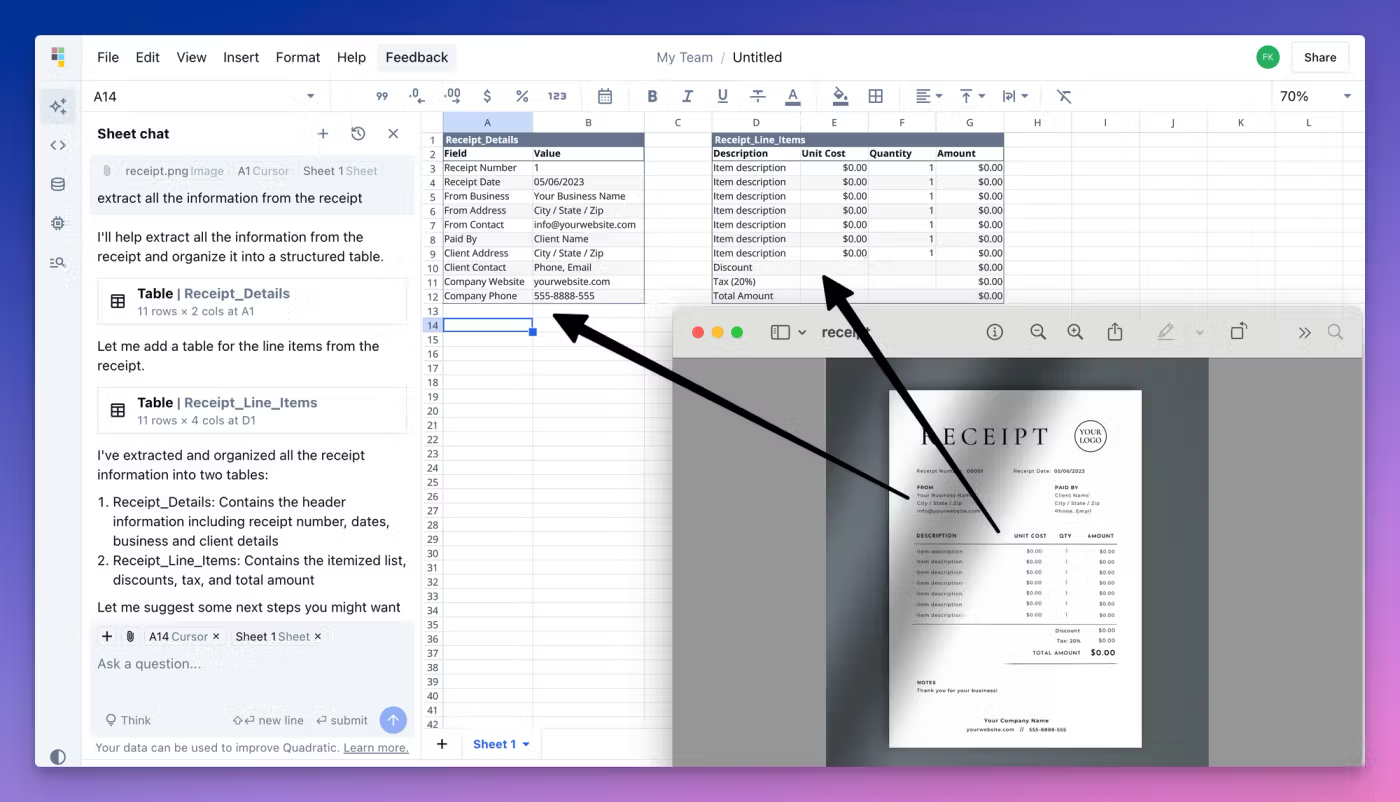Clear formatting using the toolbar icon
The height and width of the screenshot is (802, 1400).
1064,96
